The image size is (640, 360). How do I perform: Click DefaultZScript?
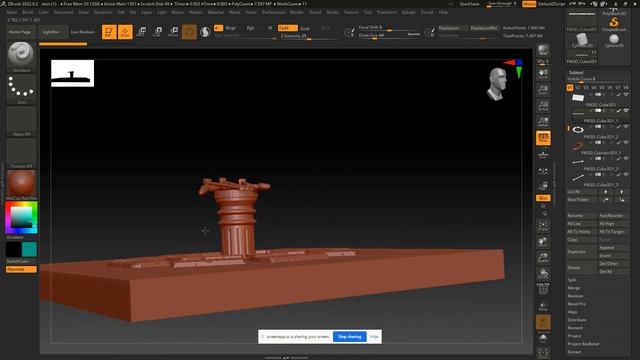click(x=552, y=4)
